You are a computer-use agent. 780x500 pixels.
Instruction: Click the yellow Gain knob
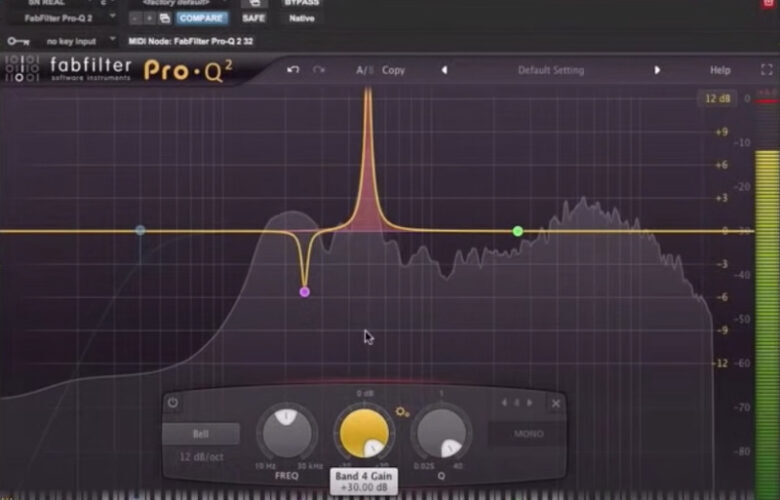point(364,433)
